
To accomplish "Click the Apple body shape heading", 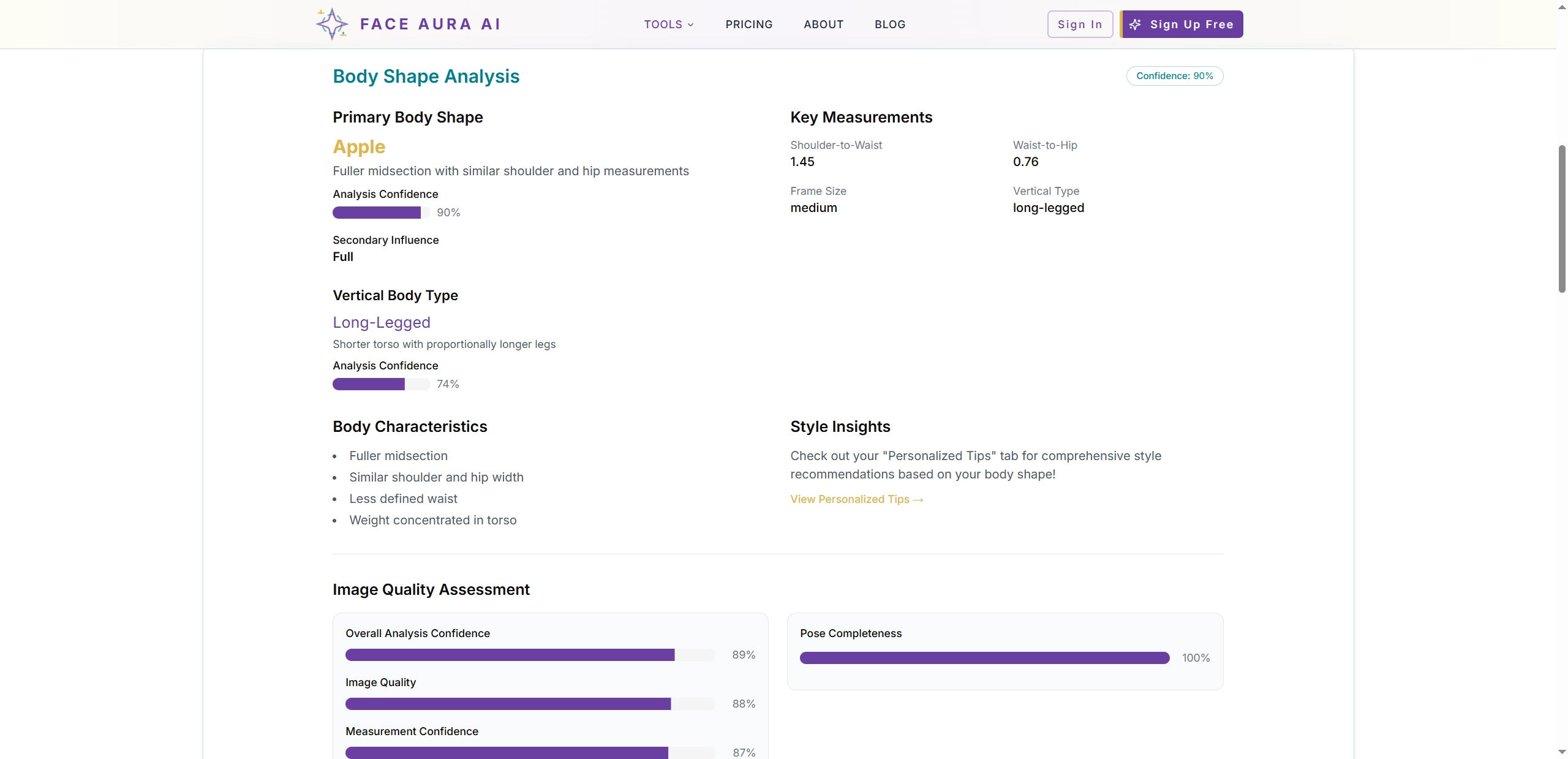I will click(x=359, y=147).
